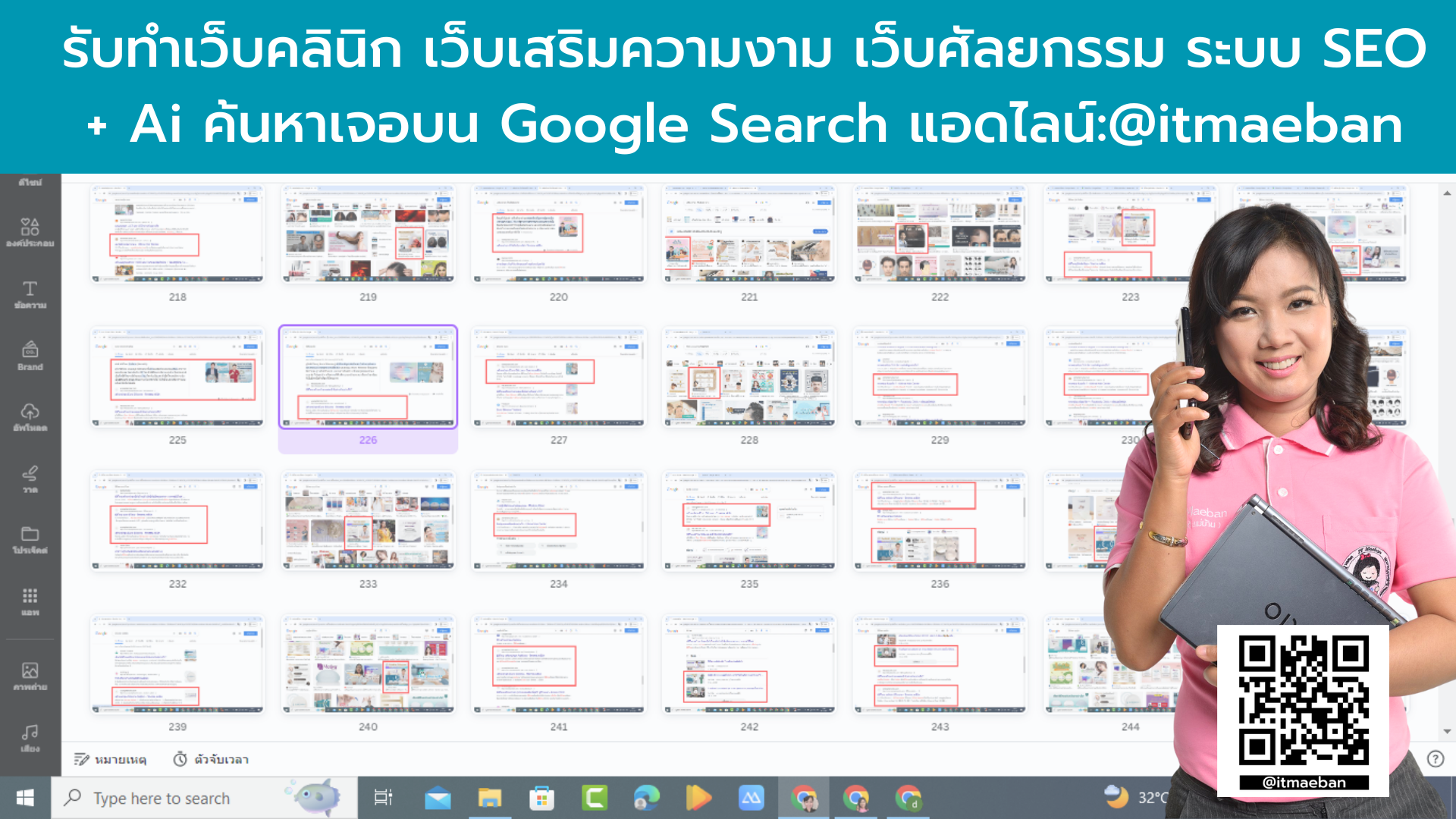The image size is (1456, 819).
Task: Select page thumbnail 220
Action: pyautogui.click(x=559, y=234)
